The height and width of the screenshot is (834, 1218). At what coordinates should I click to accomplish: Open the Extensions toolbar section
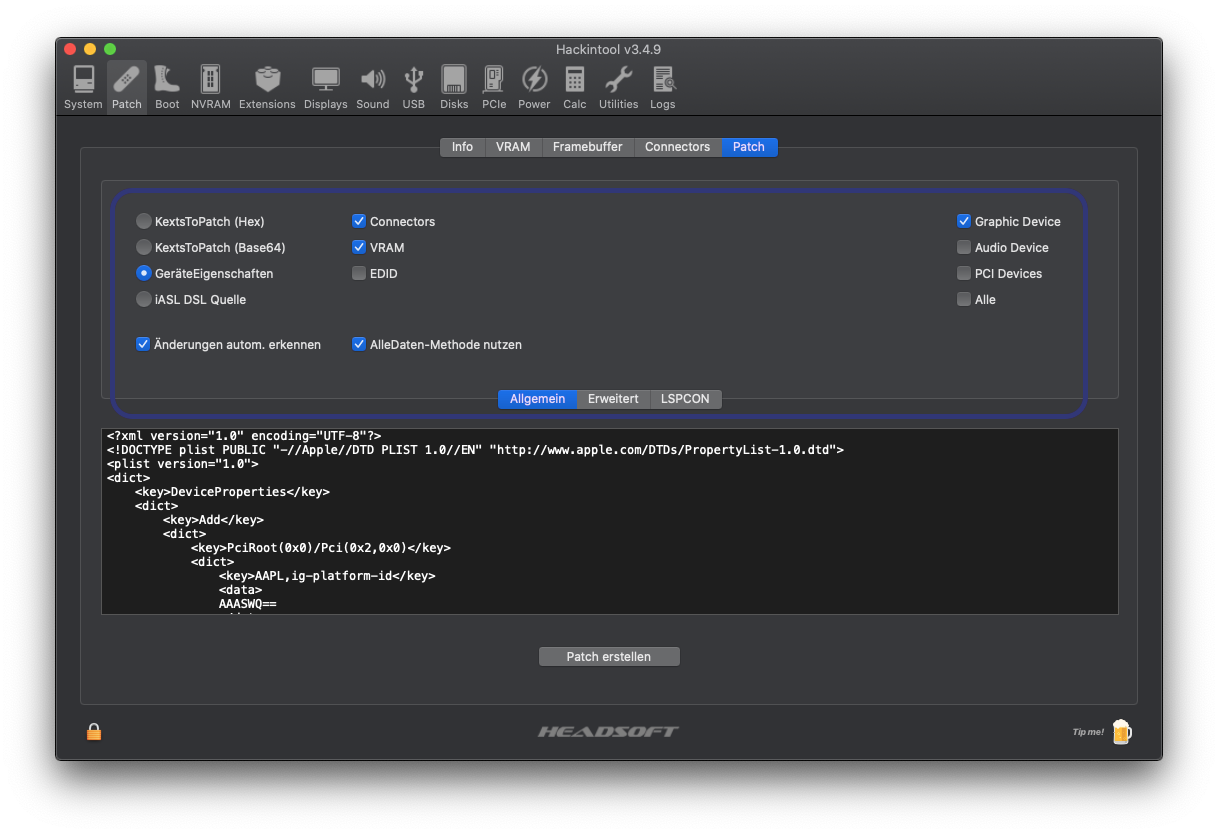pyautogui.click(x=267, y=87)
